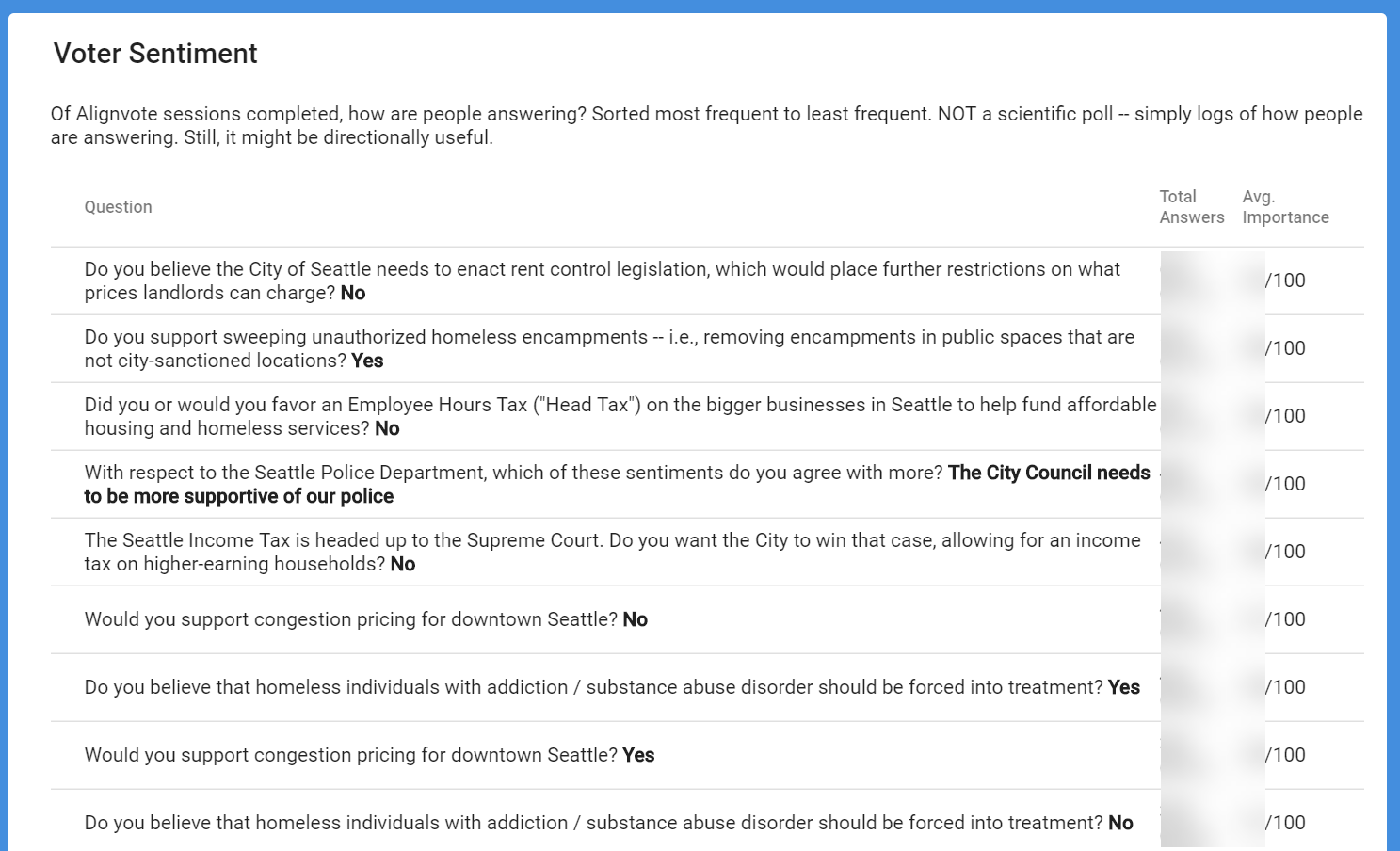Select the sweeping homeless encampments question row
This screenshot has height=851, width=1400.
coord(609,348)
